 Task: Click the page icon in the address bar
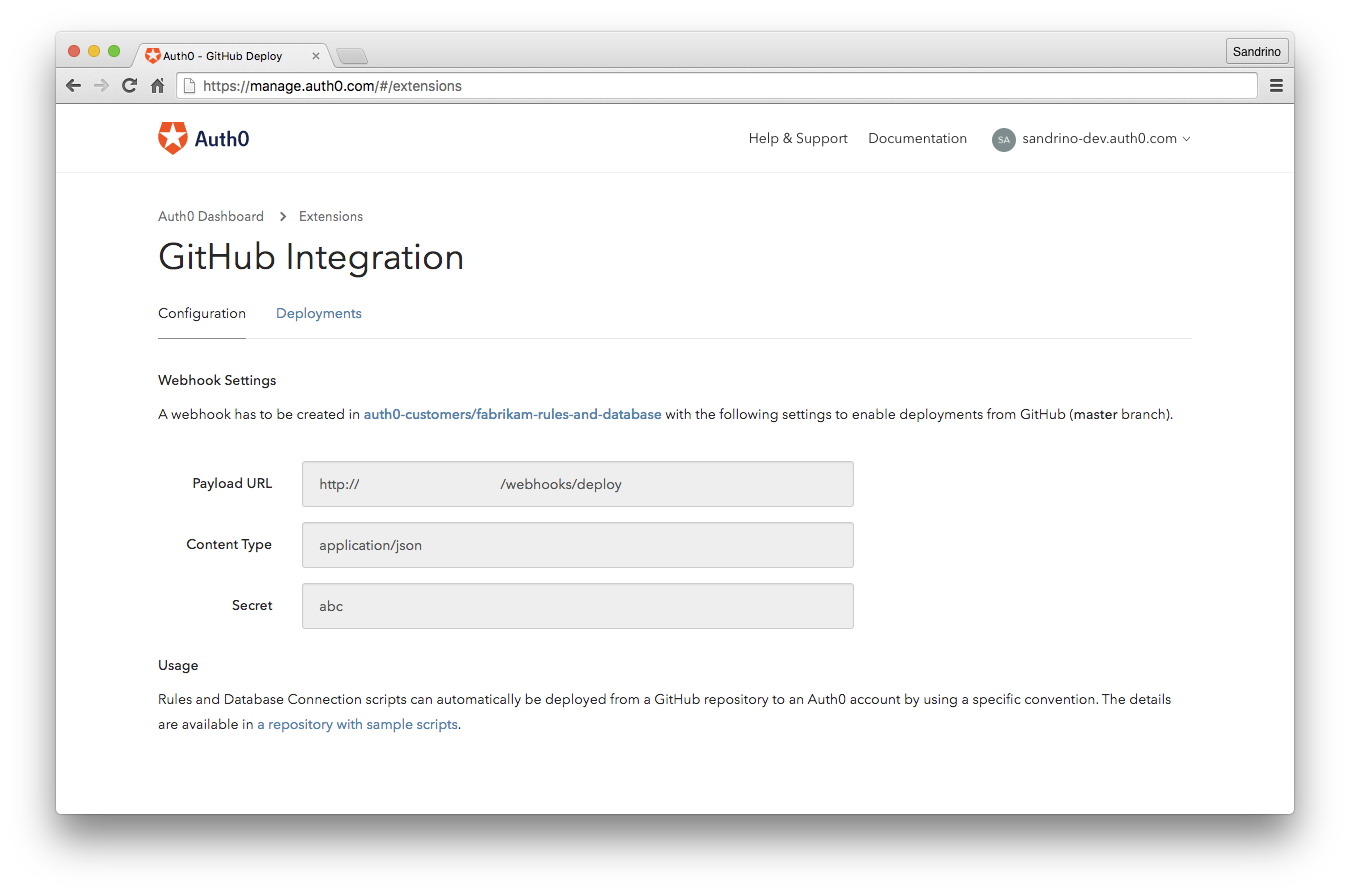(x=189, y=85)
